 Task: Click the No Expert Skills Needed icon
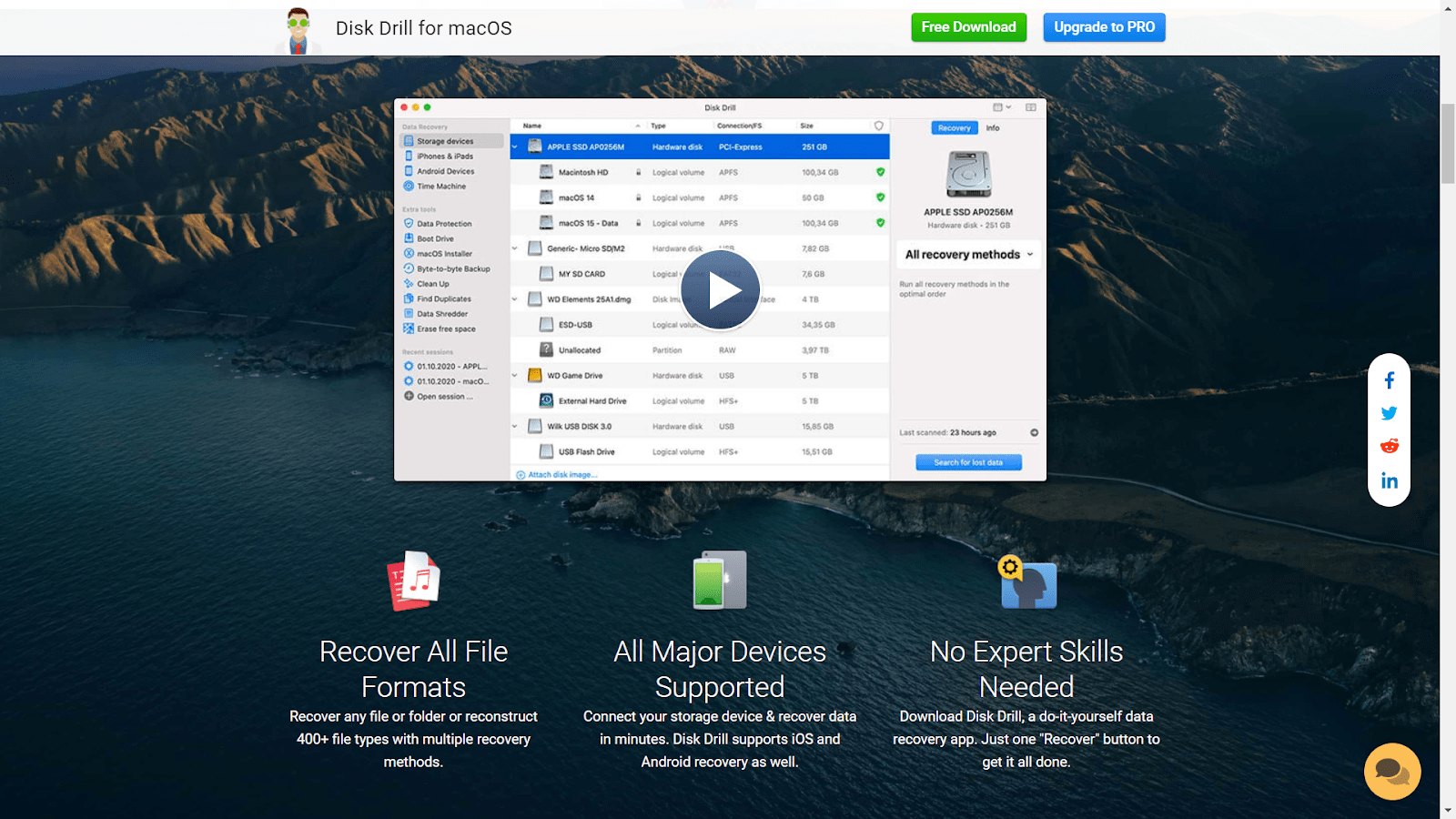[1027, 582]
